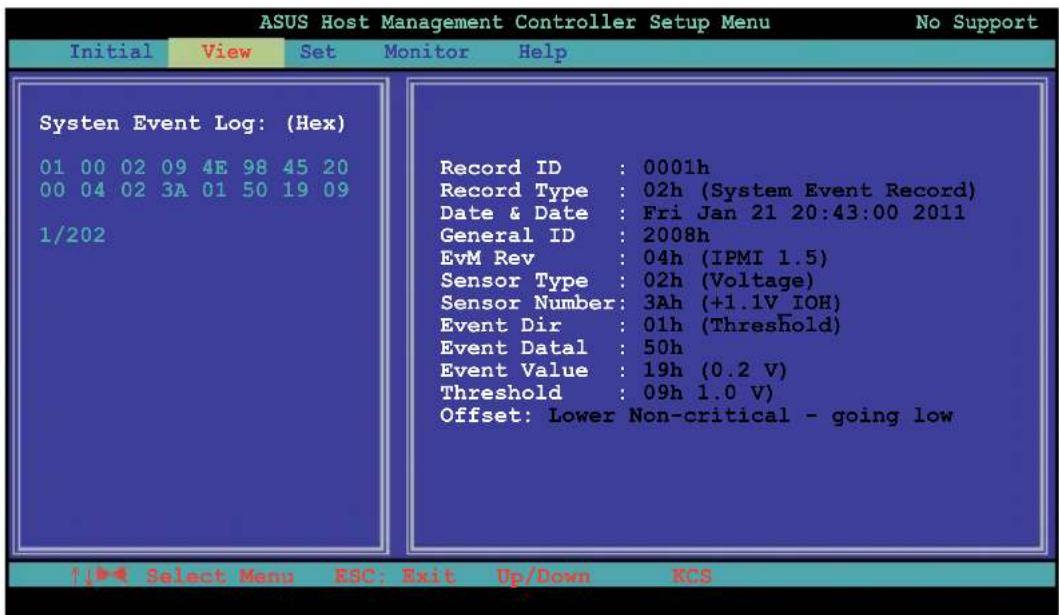Select the second hex row starting 00 04 02
Image resolution: width=1059 pixels, height=615 pixels.
coord(194,190)
